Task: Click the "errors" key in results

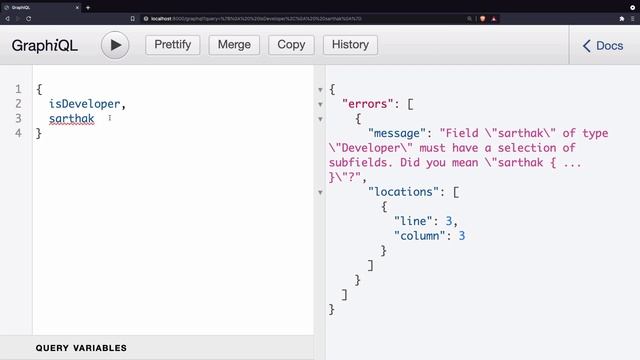Action: [x=367, y=104]
